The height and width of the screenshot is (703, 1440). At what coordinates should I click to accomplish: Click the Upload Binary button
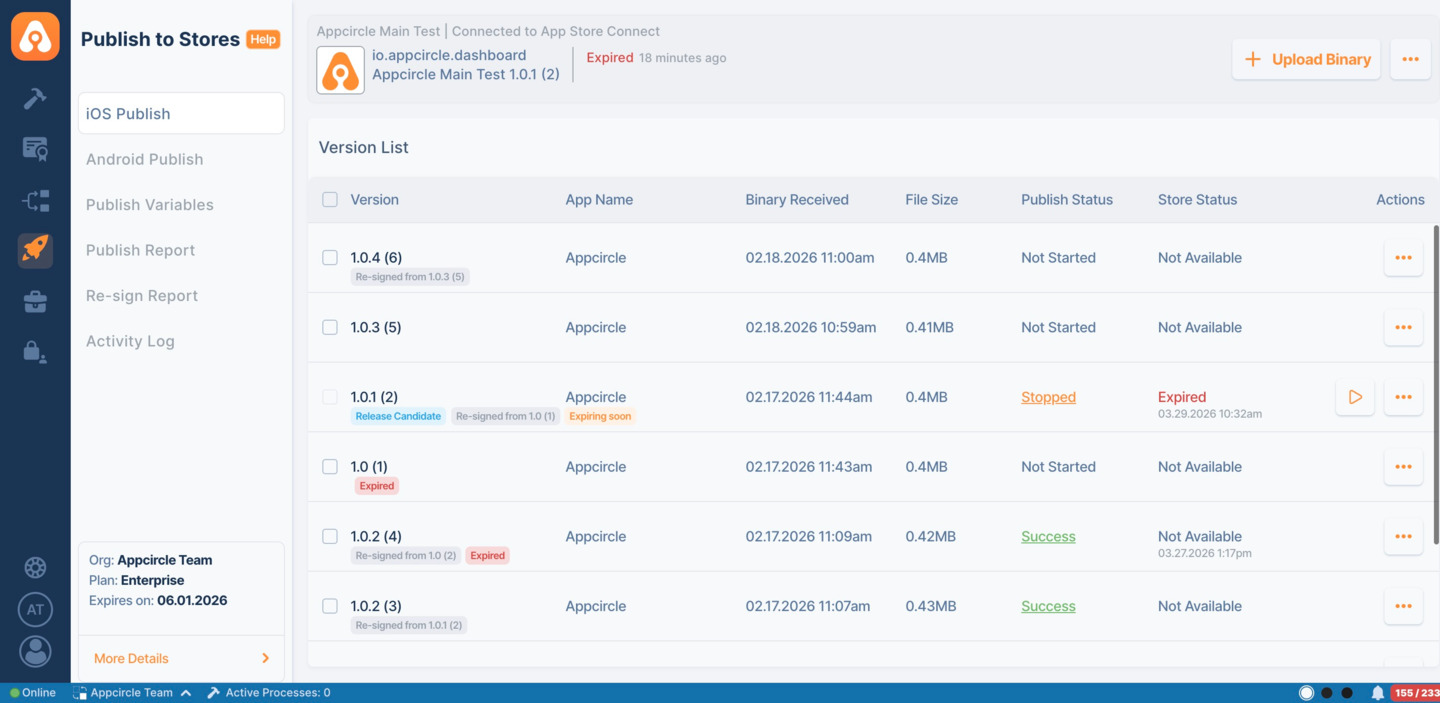pos(1306,59)
